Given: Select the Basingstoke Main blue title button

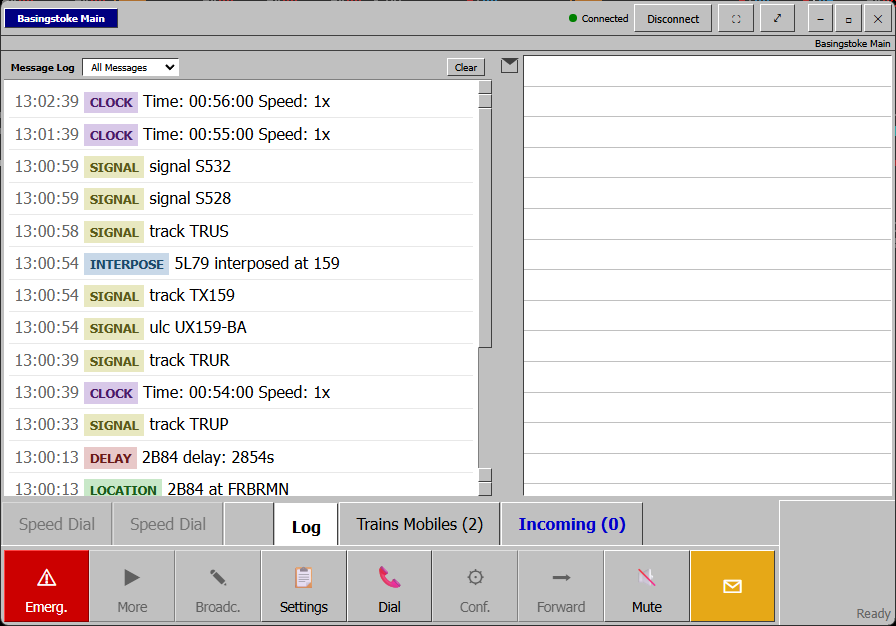Looking at the screenshot, I should (61, 18).
